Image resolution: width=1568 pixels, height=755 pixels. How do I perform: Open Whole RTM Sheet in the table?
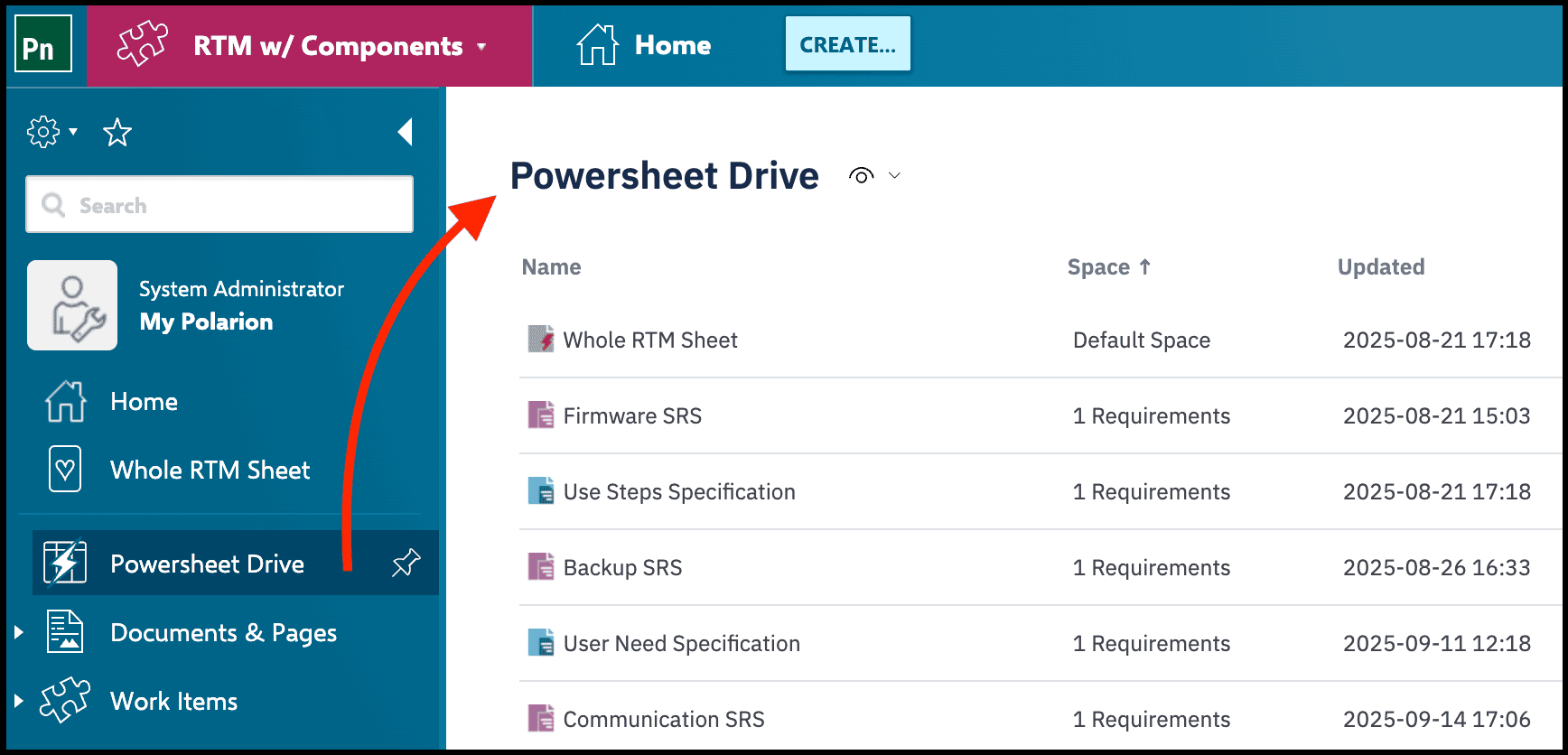(650, 340)
